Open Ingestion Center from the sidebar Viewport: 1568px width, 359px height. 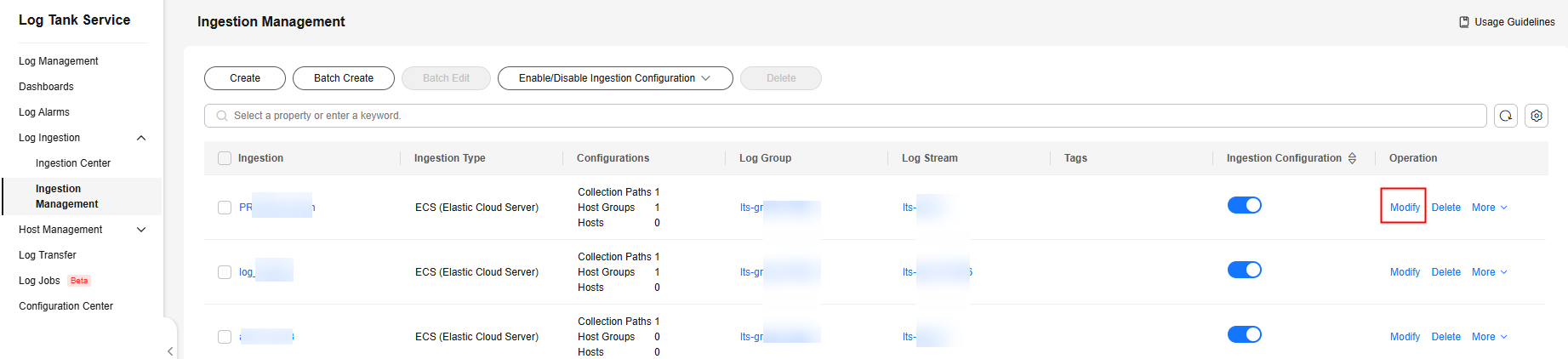[73, 163]
